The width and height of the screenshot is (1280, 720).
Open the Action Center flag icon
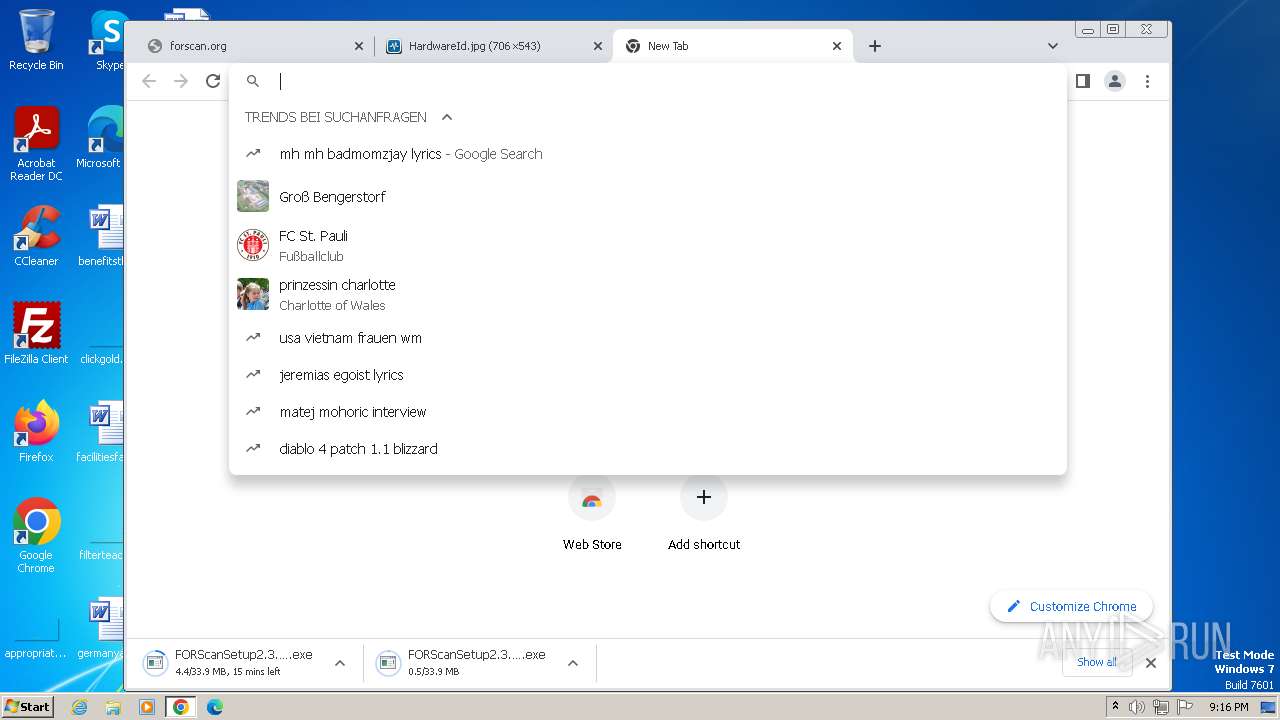(x=1184, y=707)
